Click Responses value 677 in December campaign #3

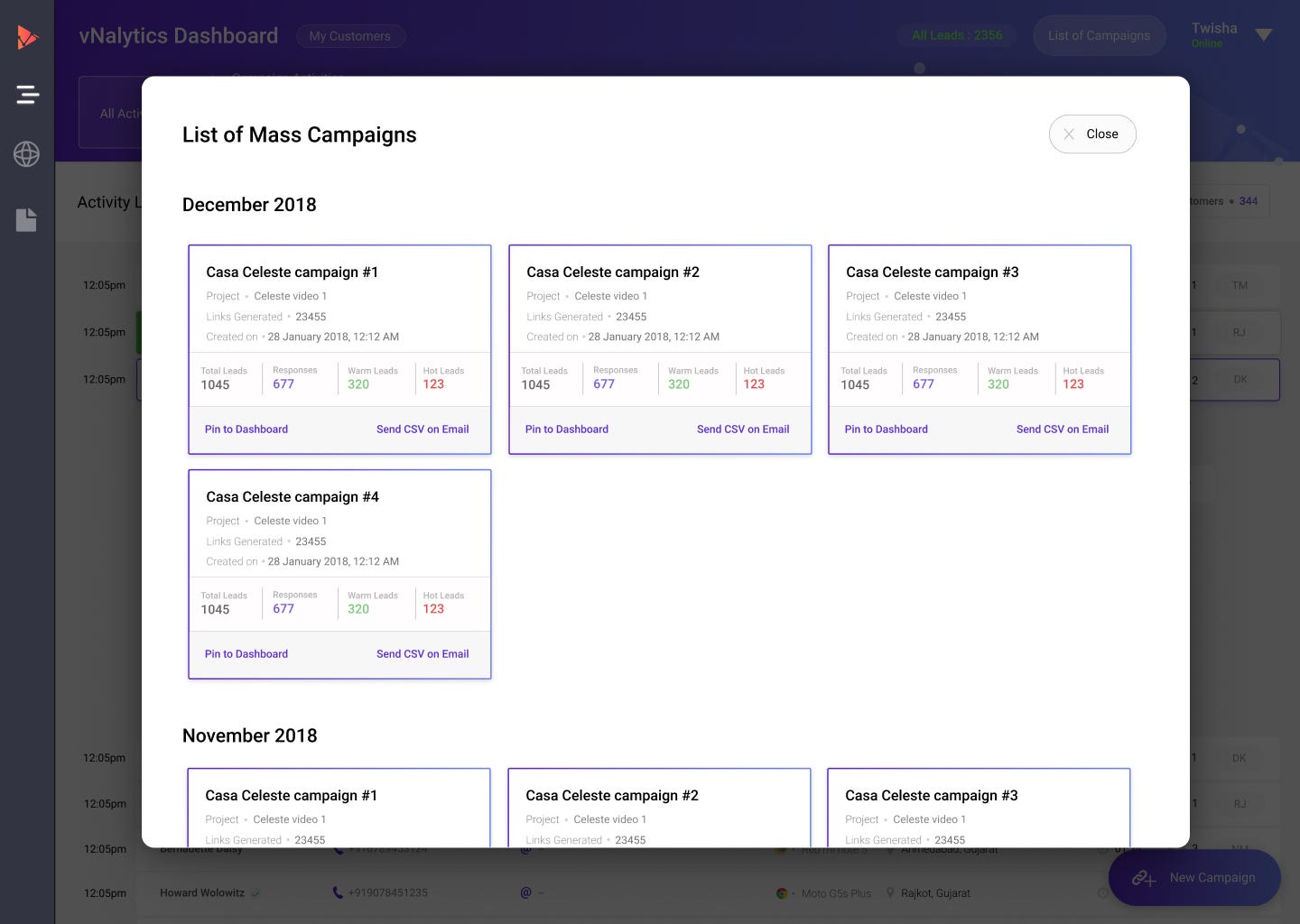pyautogui.click(x=924, y=384)
